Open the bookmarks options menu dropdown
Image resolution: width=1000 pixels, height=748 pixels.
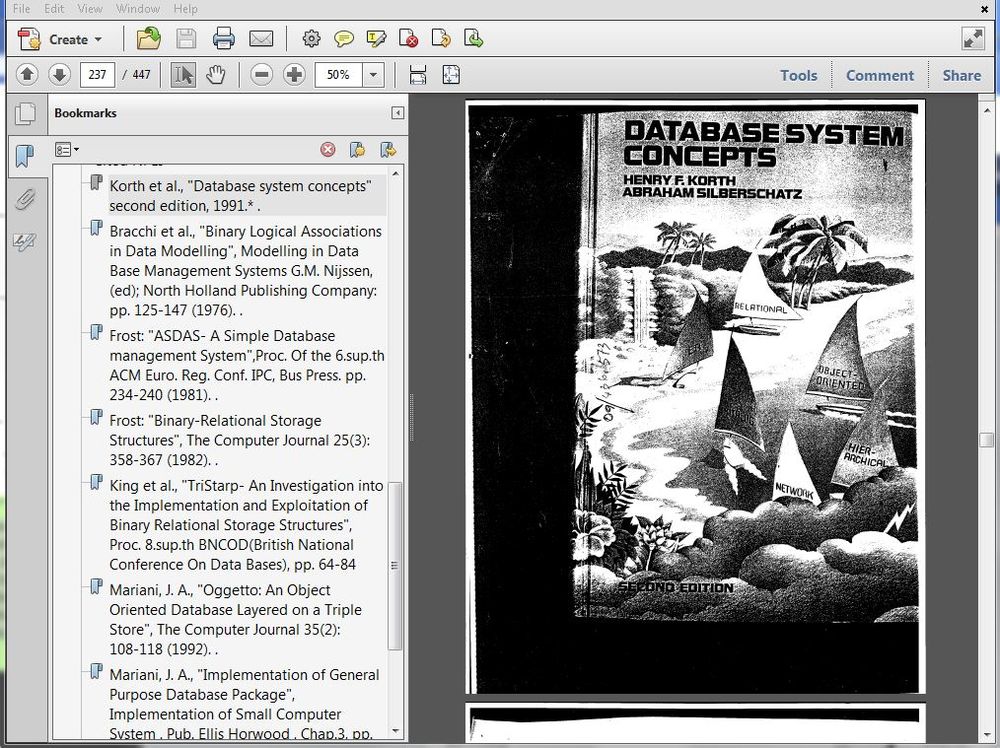pyautogui.click(x=66, y=150)
